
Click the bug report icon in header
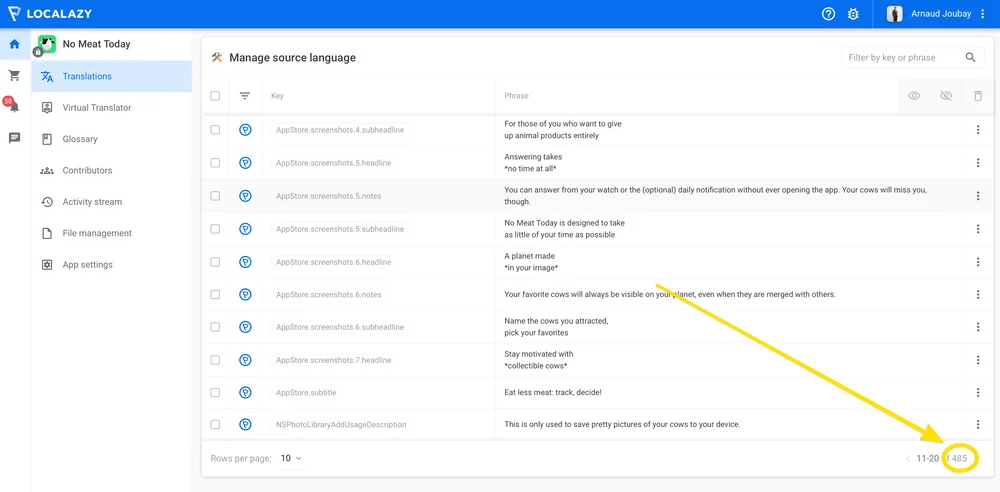click(x=853, y=14)
